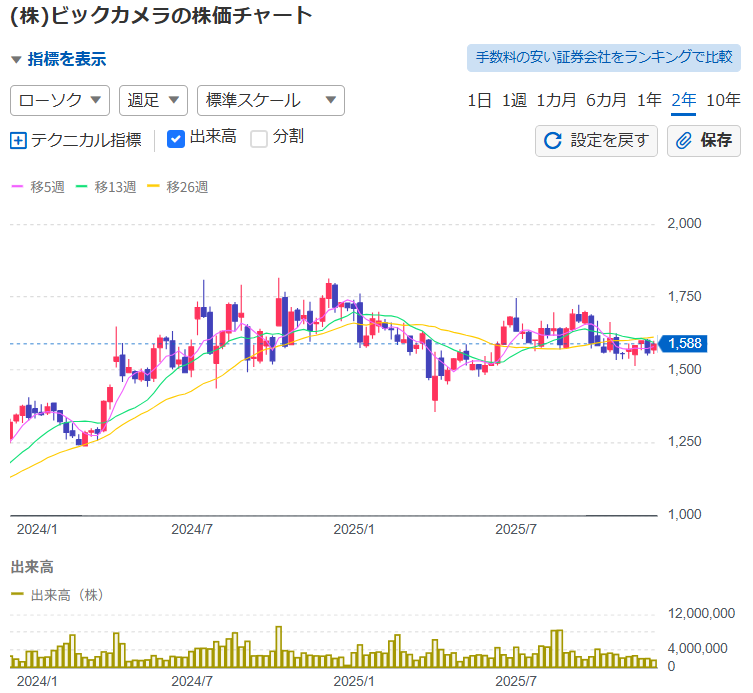Enable the 分割 checkbox
The height and width of the screenshot is (693, 753).
point(259,139)
